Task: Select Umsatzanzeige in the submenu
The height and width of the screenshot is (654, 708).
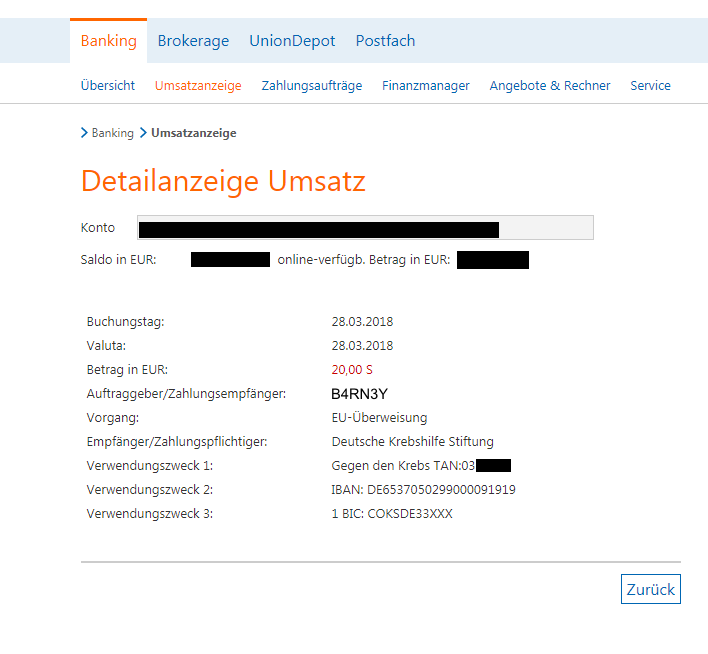Action: [198, 85]
